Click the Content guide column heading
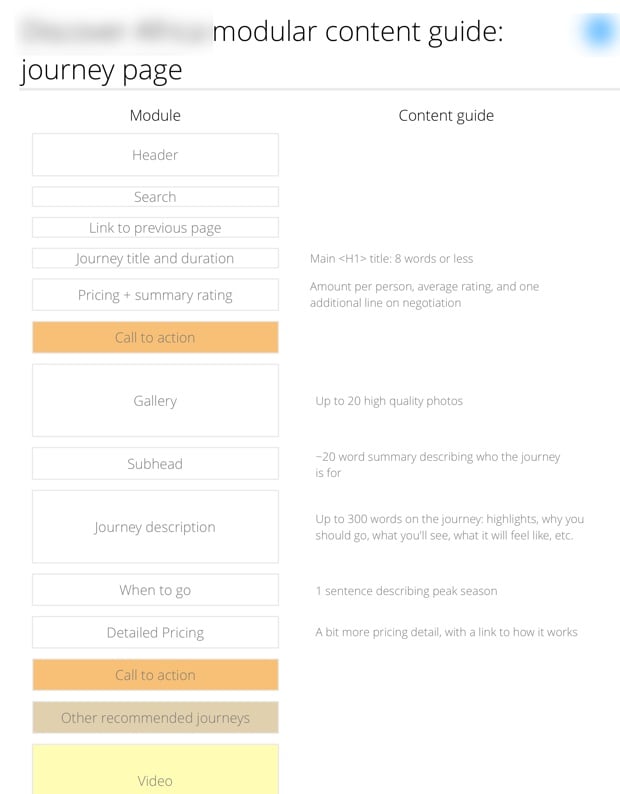 tap(446, 115)
